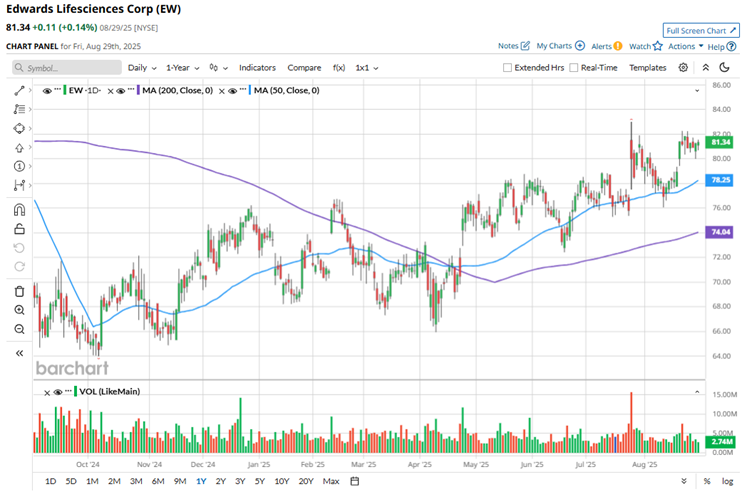Toggle visibility of VOL indicator

click(58, 392)
